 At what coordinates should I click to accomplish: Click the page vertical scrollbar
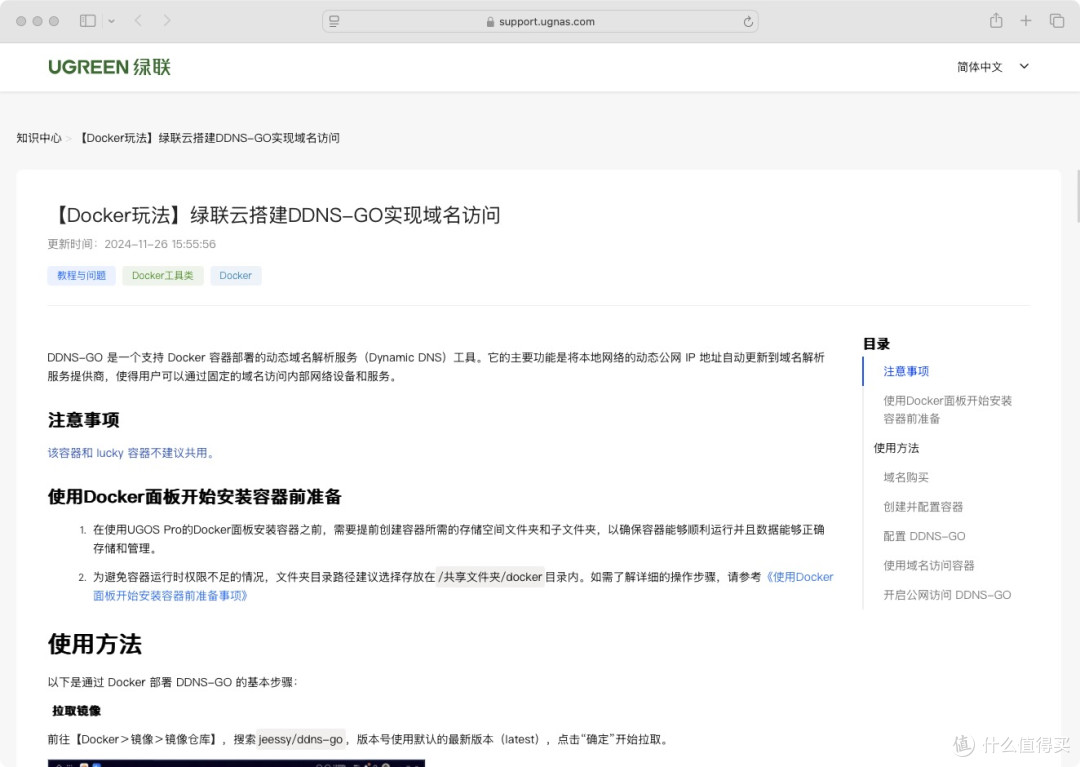(x=1077, y=196)
